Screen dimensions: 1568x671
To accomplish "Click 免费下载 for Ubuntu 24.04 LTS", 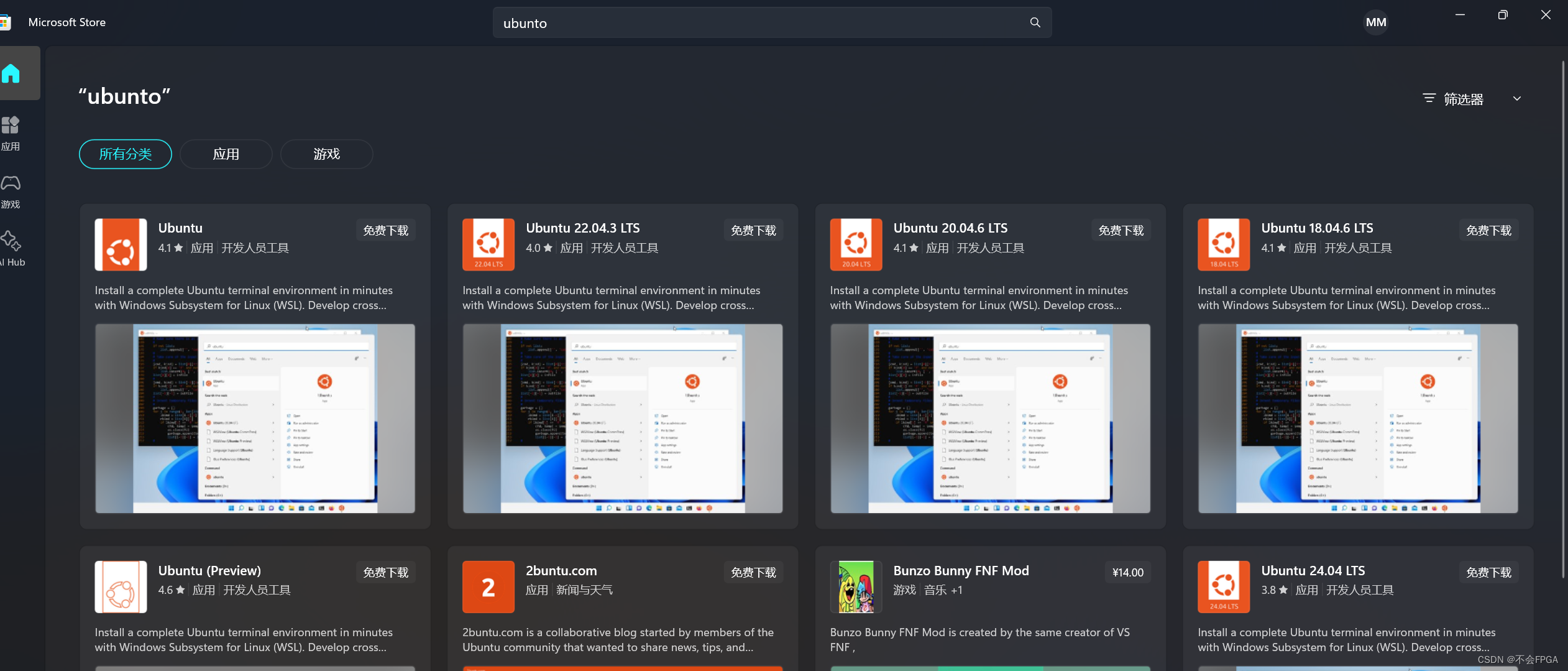I will [1488, 572].
